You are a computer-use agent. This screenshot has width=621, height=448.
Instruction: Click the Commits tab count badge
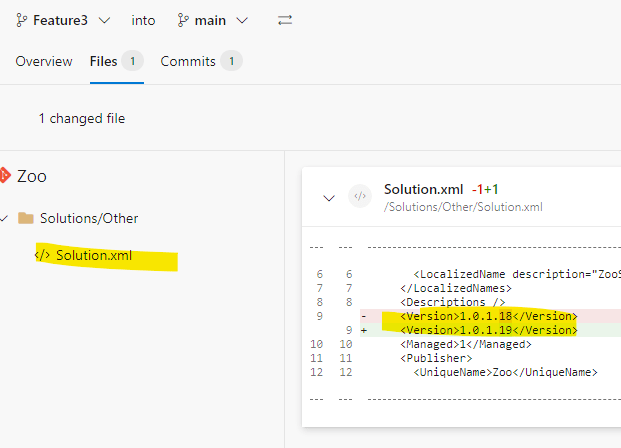tap(231, 61)
